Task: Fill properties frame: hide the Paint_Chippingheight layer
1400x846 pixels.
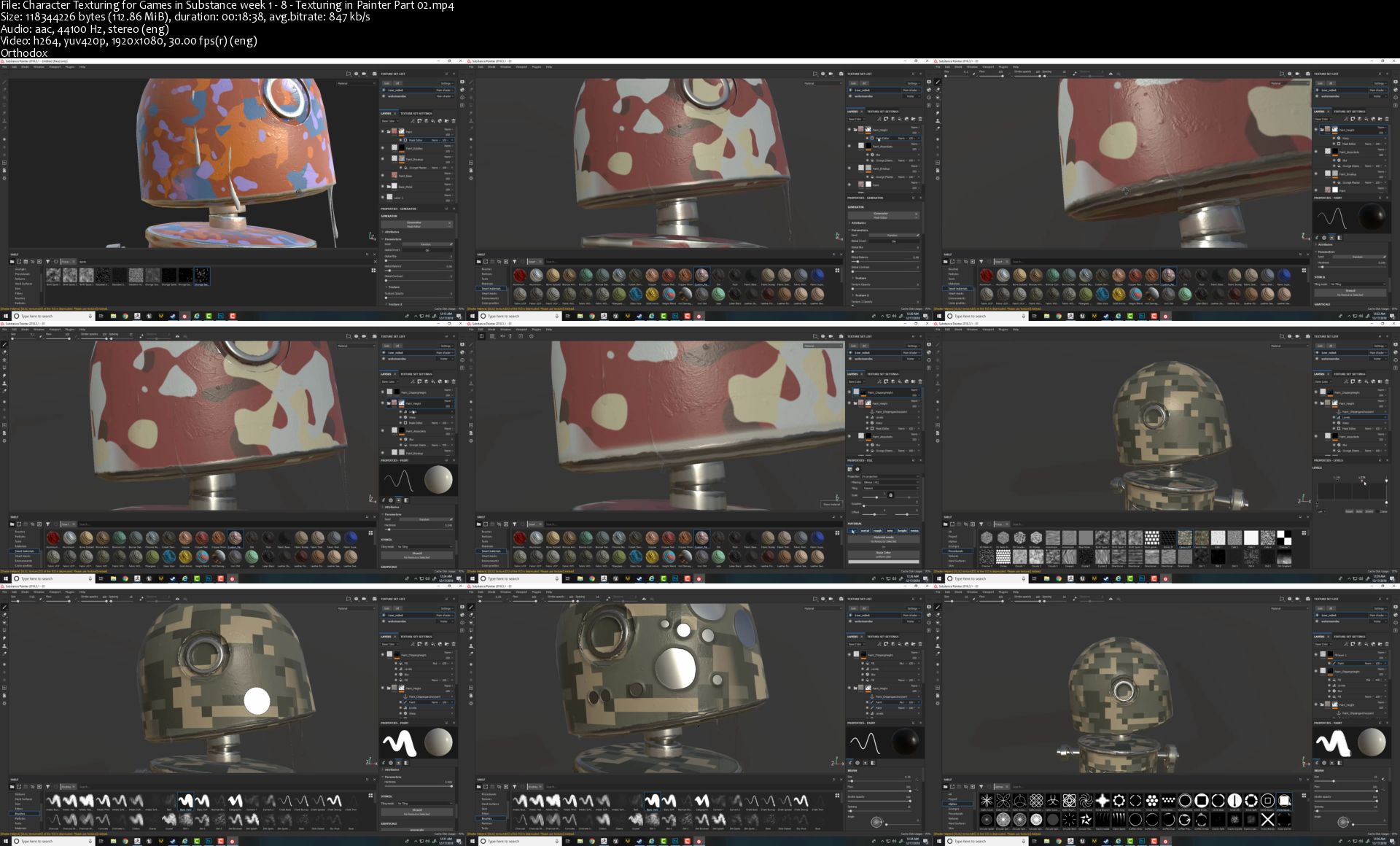Action: tap(849, 392)
